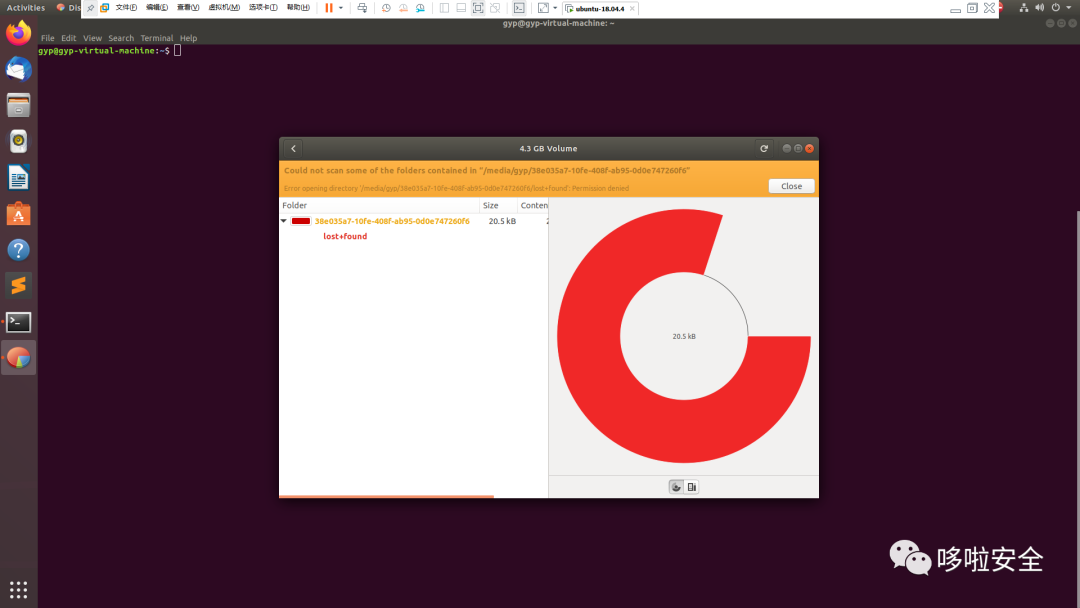Open the 编辑(E) menu in VMware
The width and height of the screenshot is (1080, 608).
pyautogui.click(x=157, y=8)
